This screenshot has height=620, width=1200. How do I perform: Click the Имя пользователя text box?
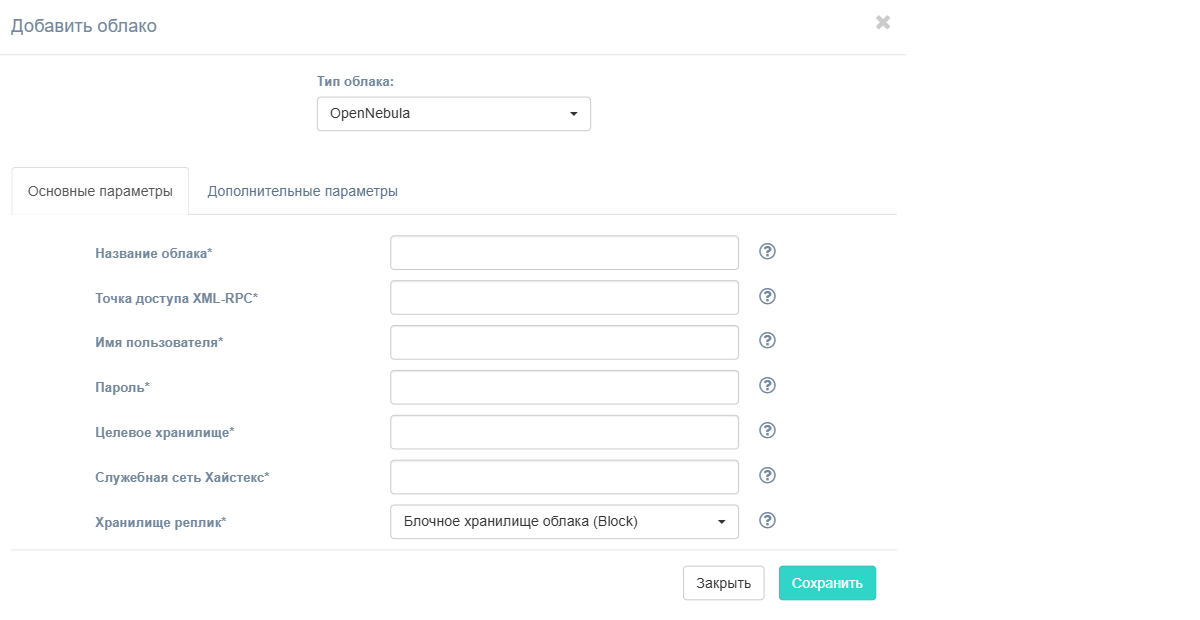coord(563,341)
